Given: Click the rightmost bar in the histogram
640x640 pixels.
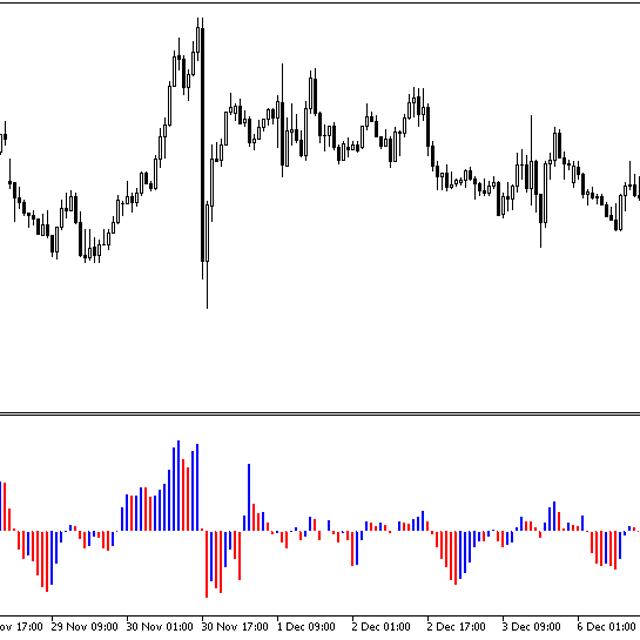Looking at the screenshot, I should coord(637,528).
